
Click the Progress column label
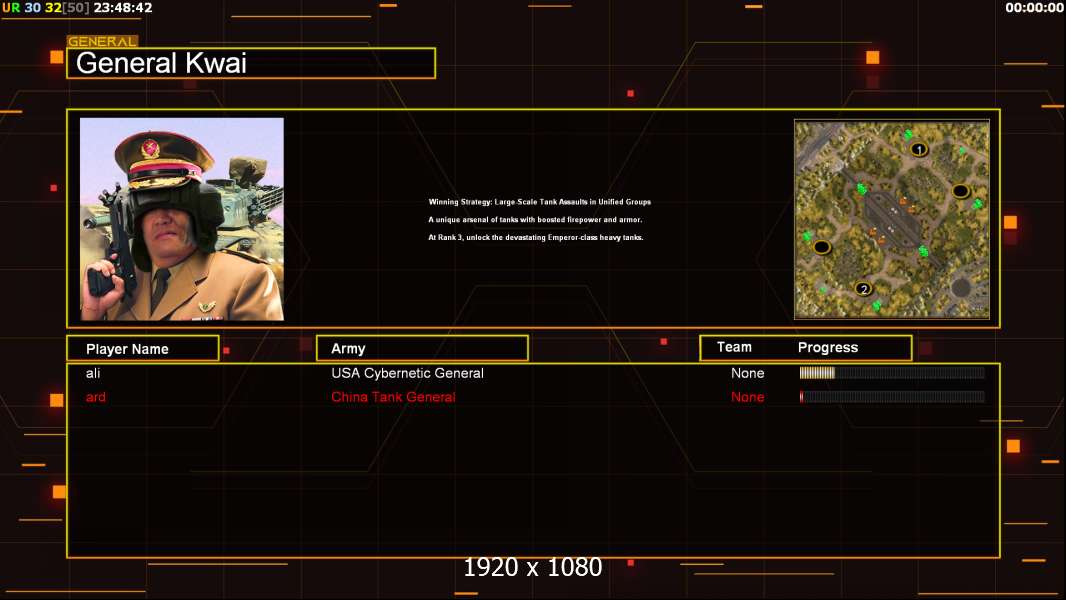[x=827, y=347]
